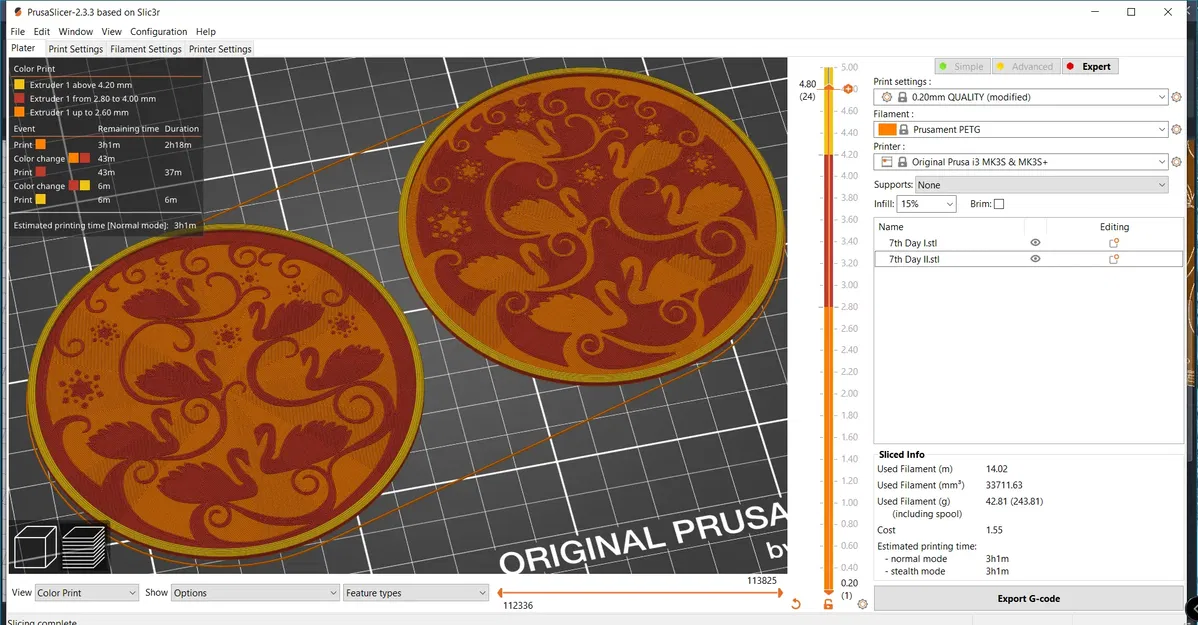Open the Configuration menu
The width and height of the screenshot is (1198, 625).
coord(158,31)
